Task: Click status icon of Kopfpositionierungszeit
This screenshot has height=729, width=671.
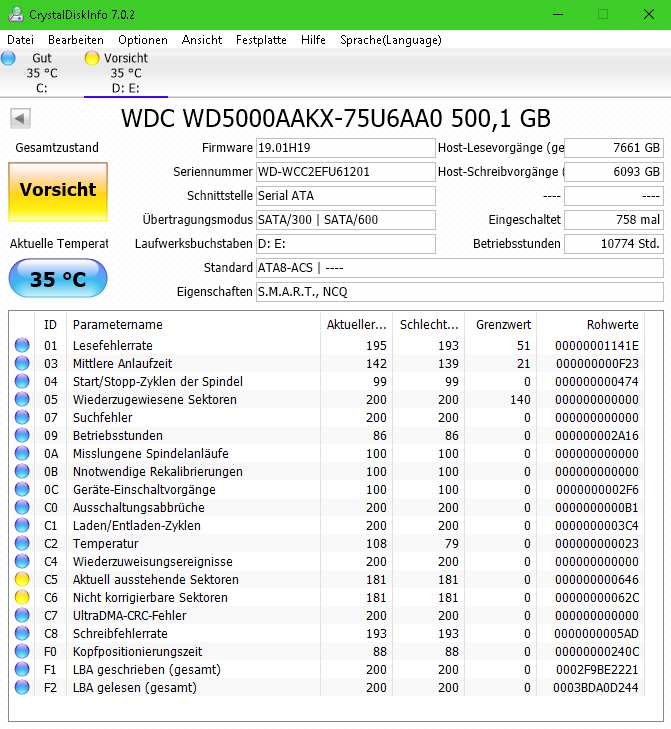Action: (22, 651)
